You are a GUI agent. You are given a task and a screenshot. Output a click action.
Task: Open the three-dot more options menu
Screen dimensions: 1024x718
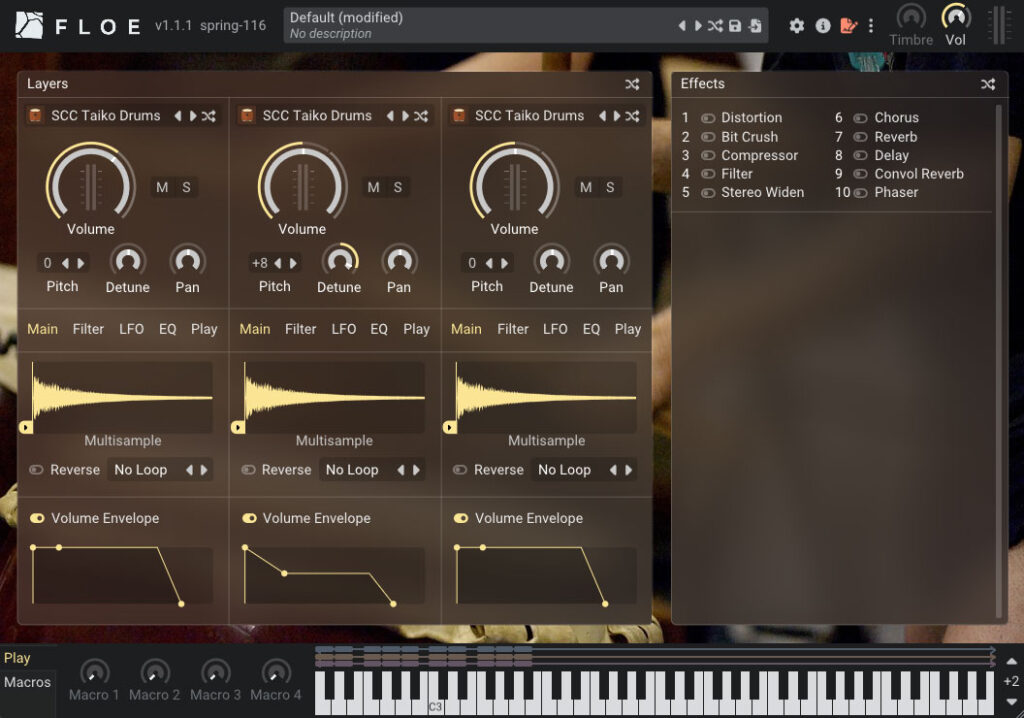871,26
